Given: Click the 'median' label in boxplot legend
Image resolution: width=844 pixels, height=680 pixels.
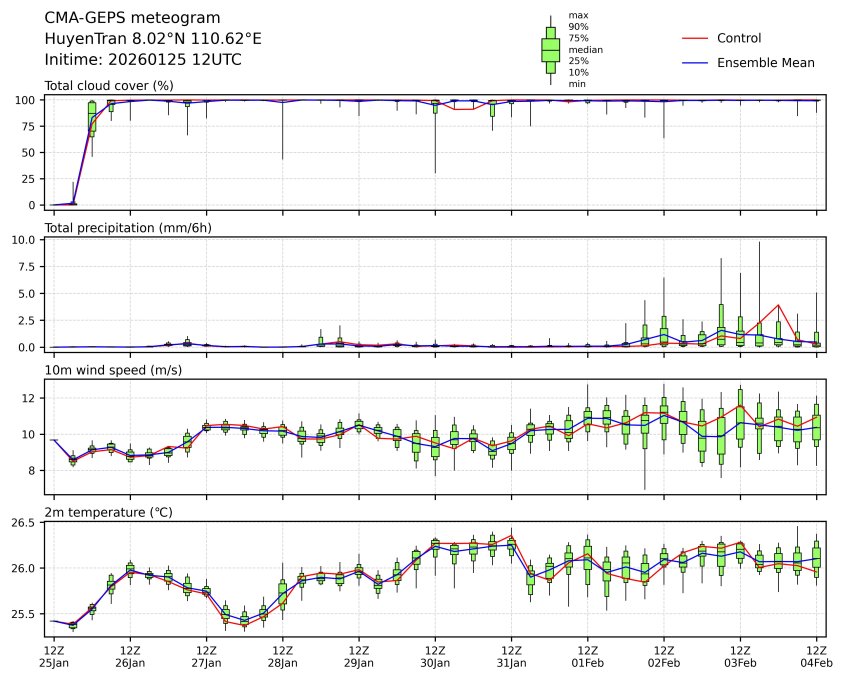Looking at the screenshot, I should [x=585, y=49].
